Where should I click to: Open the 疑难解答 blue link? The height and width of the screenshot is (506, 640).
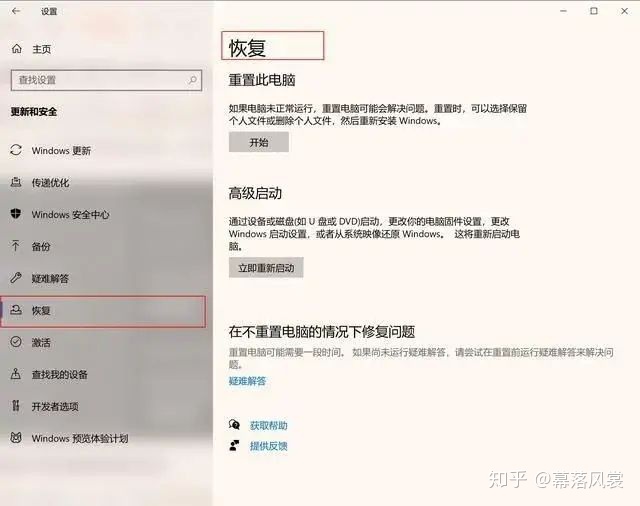[x=247, y=381]
